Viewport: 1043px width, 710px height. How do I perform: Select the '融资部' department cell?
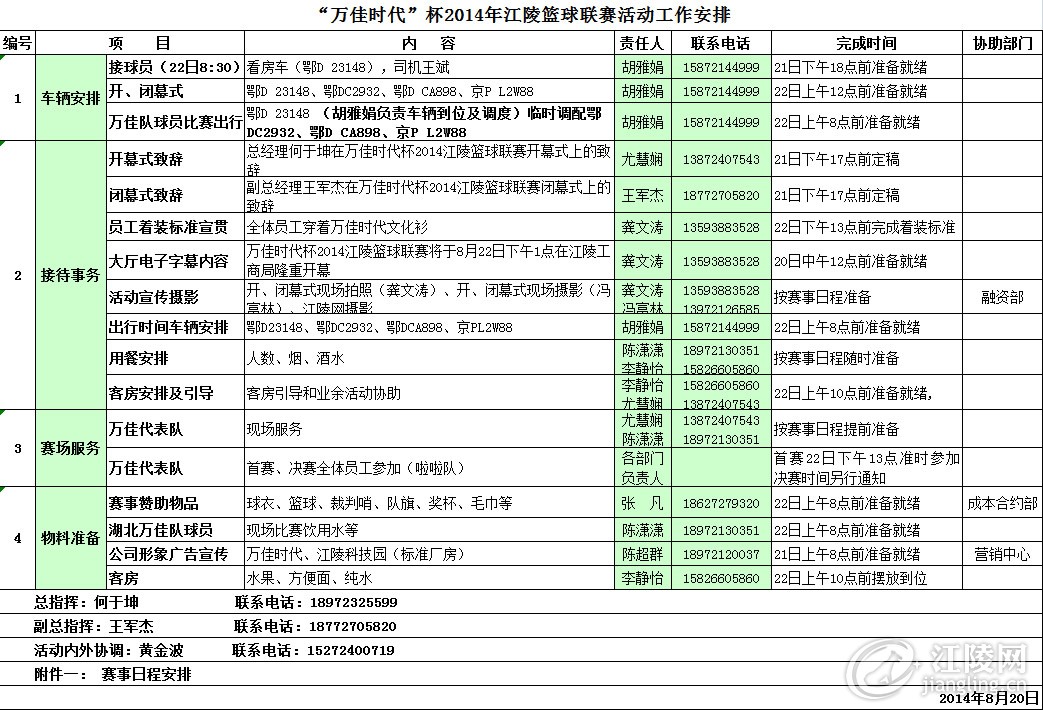pyautogui.click(x=1002, y=297)
